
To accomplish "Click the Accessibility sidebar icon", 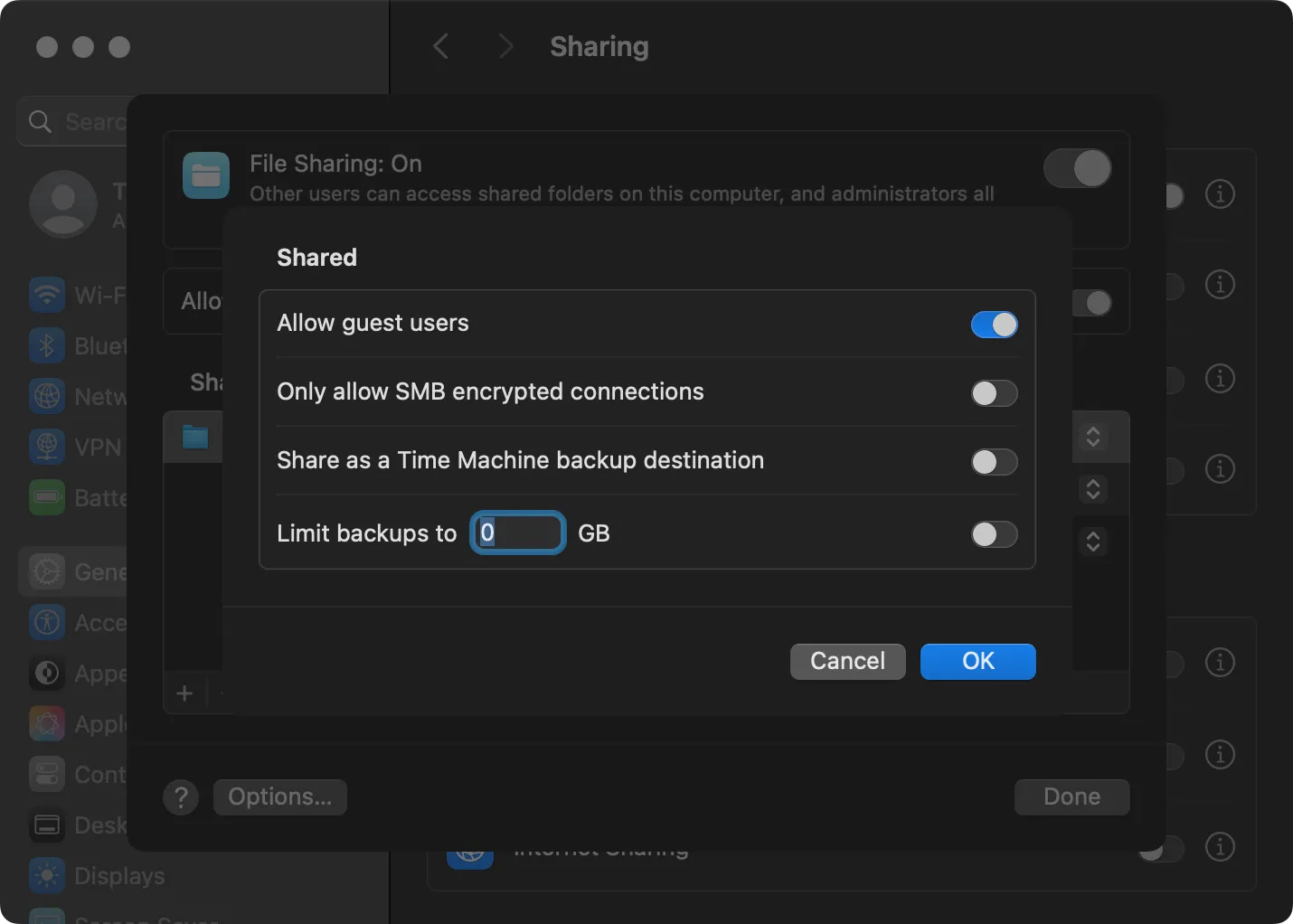I will click(x=47, y=622).
